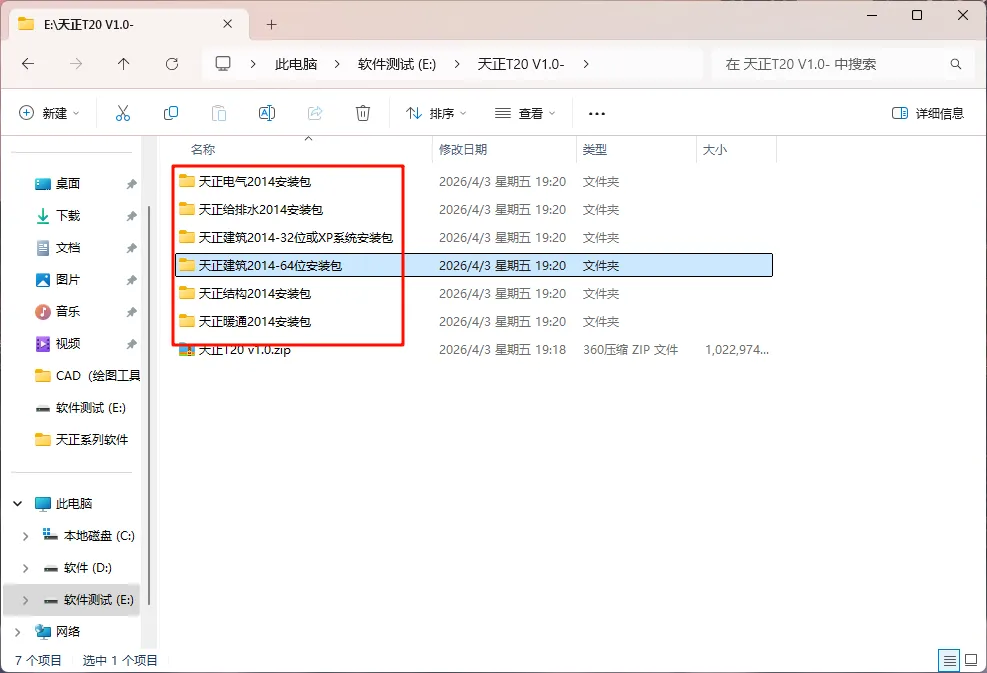Open the 查看 view dropdown
This screenshot has height=673, width=987.
pos(525,113)
